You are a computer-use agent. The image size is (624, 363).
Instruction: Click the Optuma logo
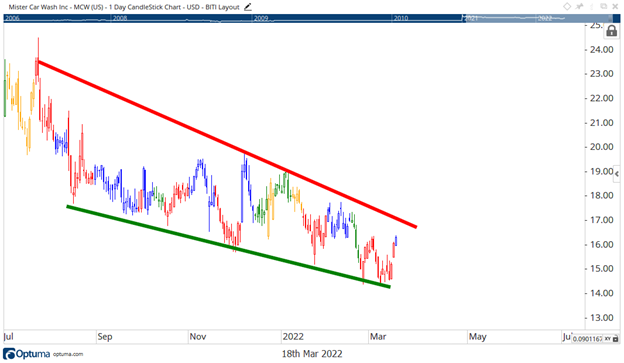coord(27,354)
